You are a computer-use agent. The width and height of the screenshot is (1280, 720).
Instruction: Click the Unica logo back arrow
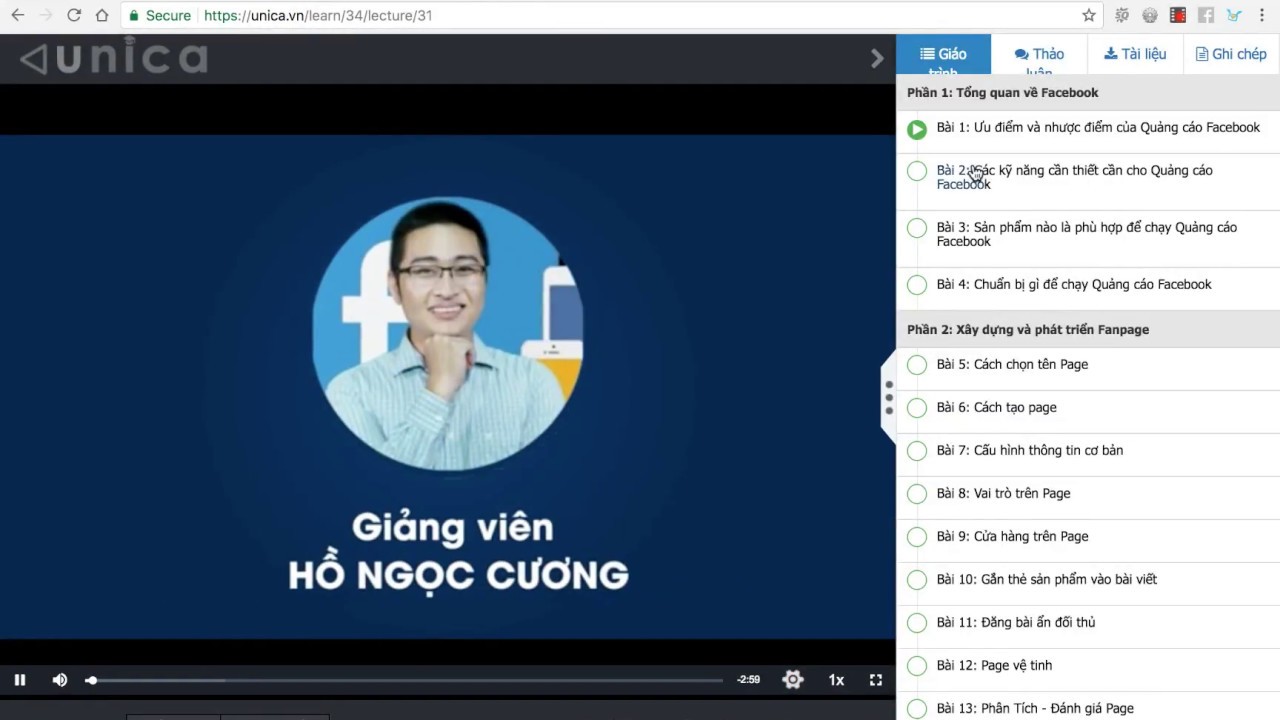33,58
